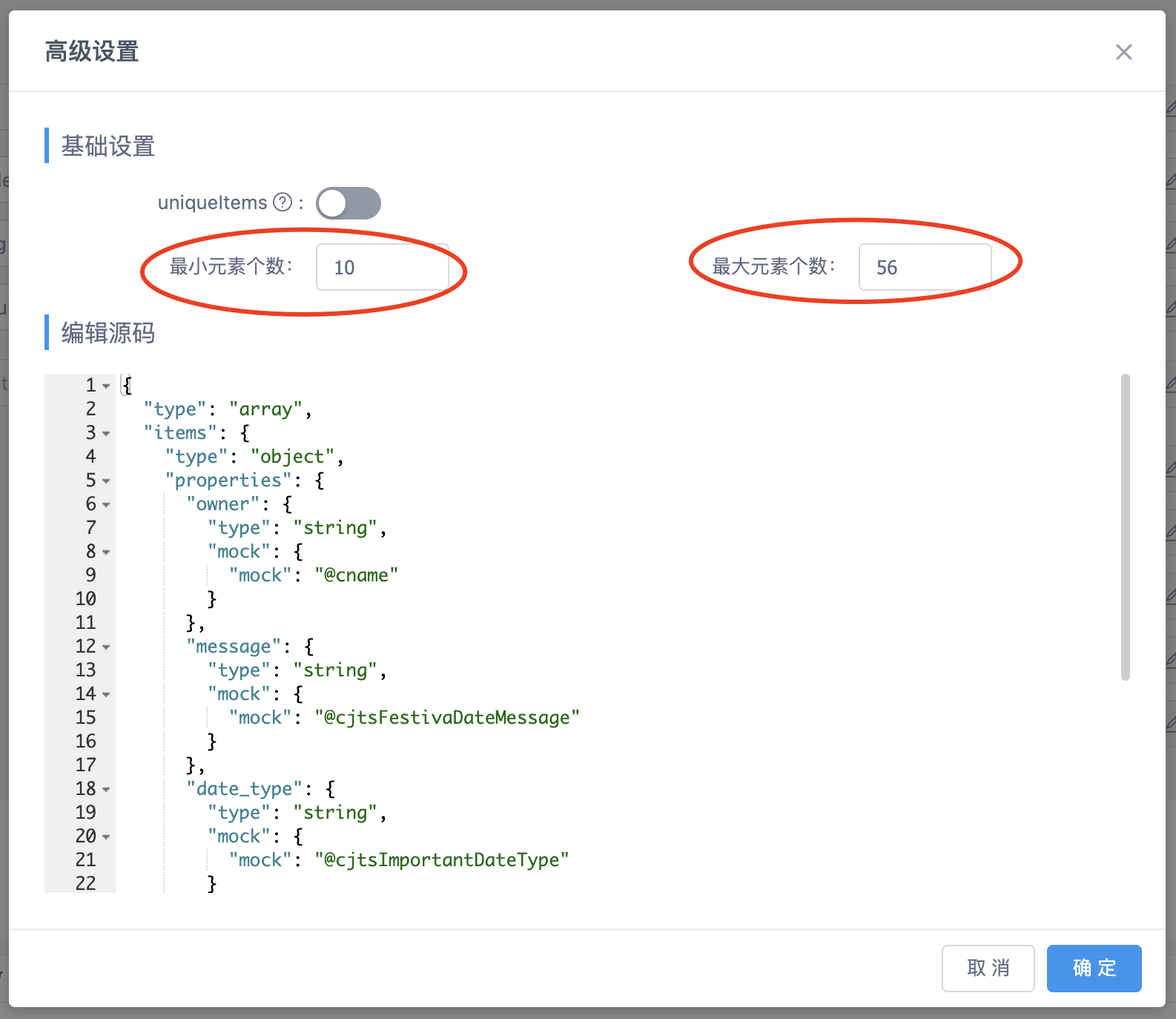Screen dimensions: 1176x1019
Task: Click line number 22 in gutter
Action: coord(86,883)
